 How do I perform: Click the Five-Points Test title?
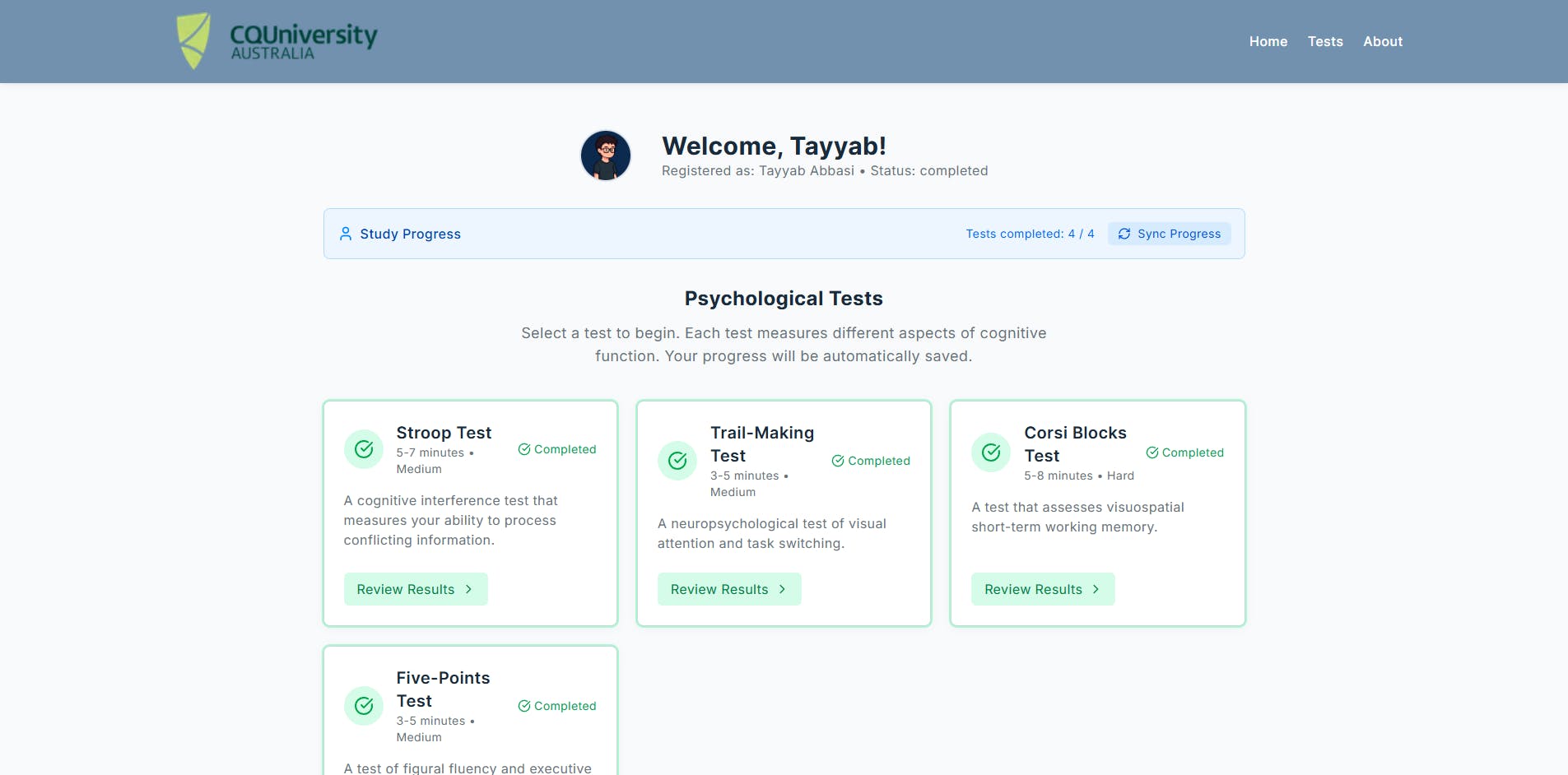pos(443,689)
